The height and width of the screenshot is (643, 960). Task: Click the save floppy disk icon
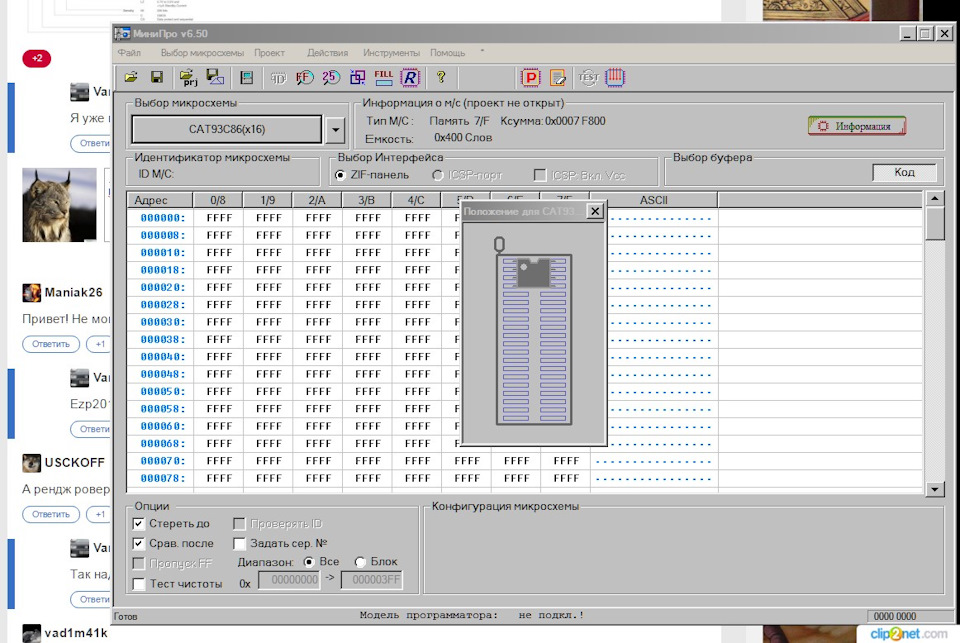tap(157, 77)
